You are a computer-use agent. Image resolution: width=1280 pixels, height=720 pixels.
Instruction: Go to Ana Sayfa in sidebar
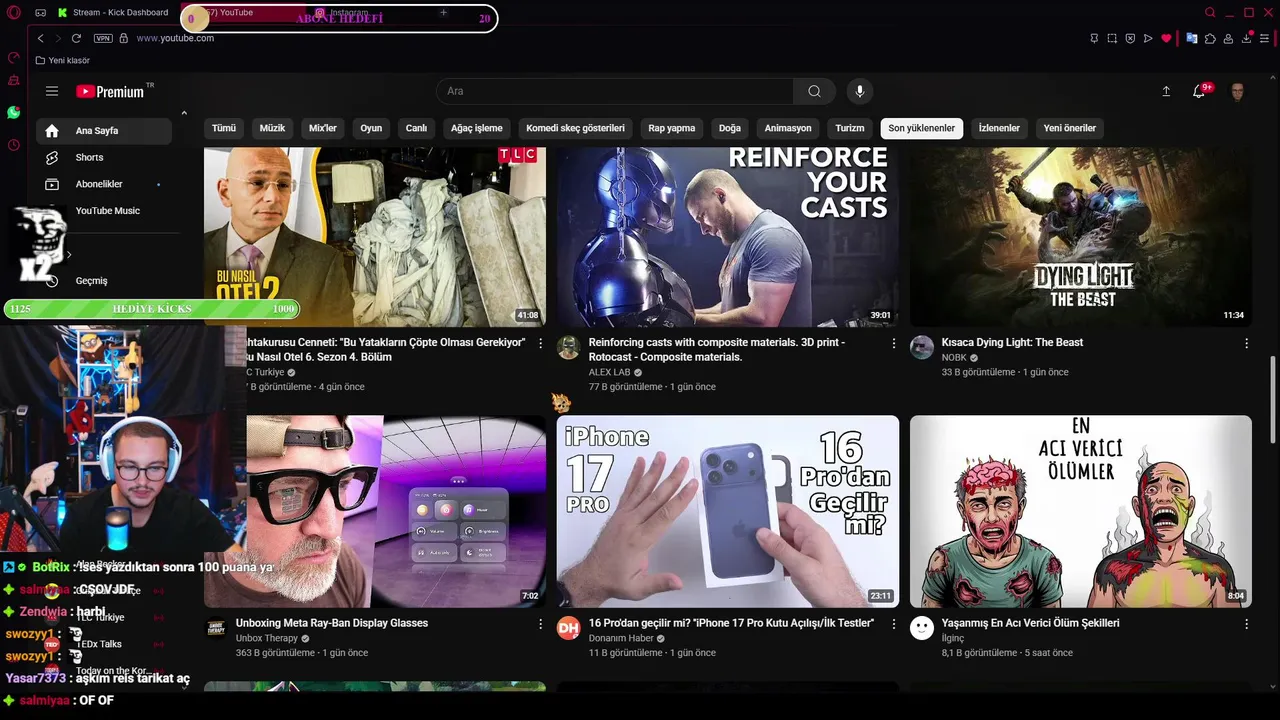click(104, 131)
